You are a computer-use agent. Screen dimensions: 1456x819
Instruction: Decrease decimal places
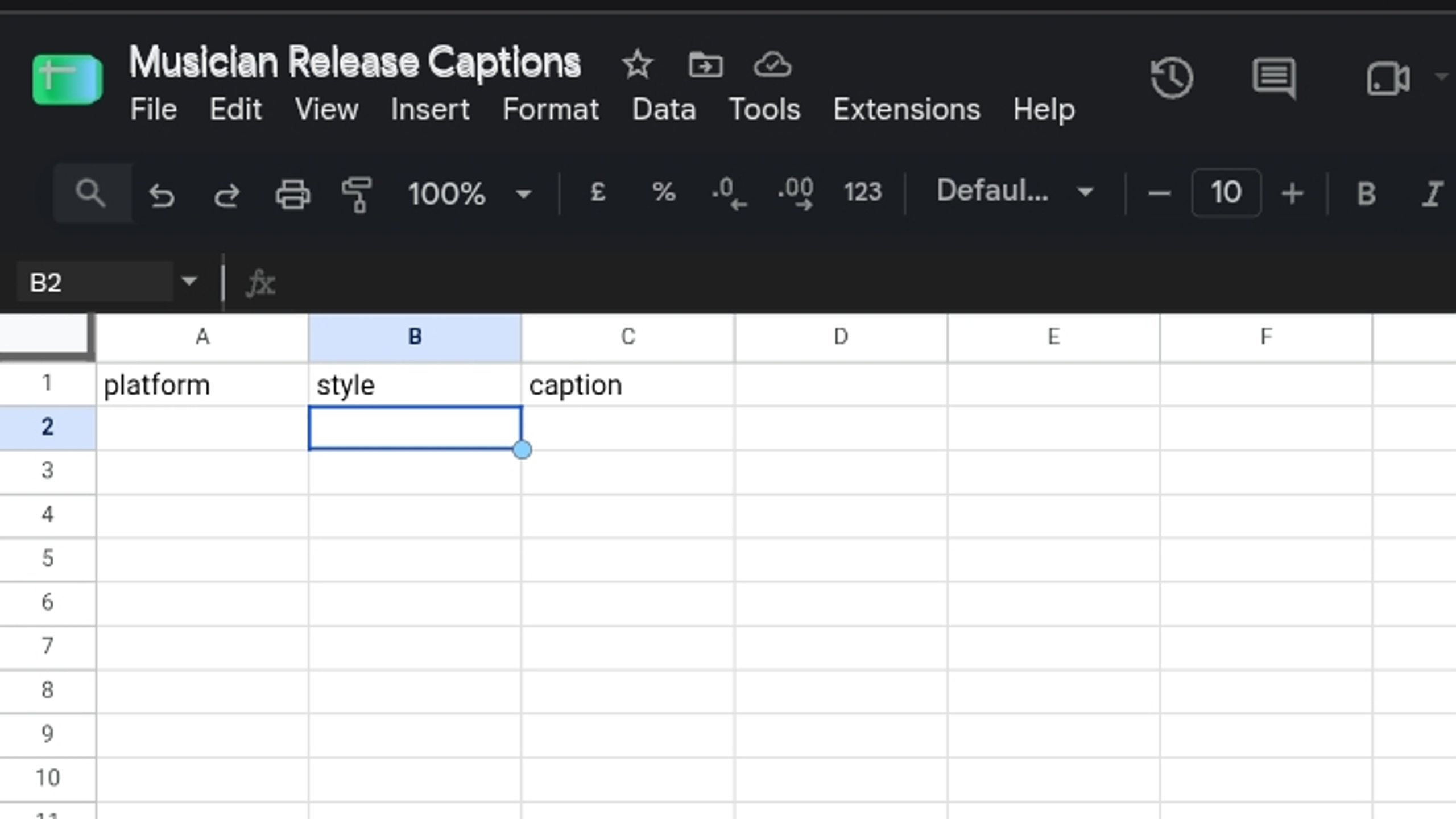coord(729,193)
